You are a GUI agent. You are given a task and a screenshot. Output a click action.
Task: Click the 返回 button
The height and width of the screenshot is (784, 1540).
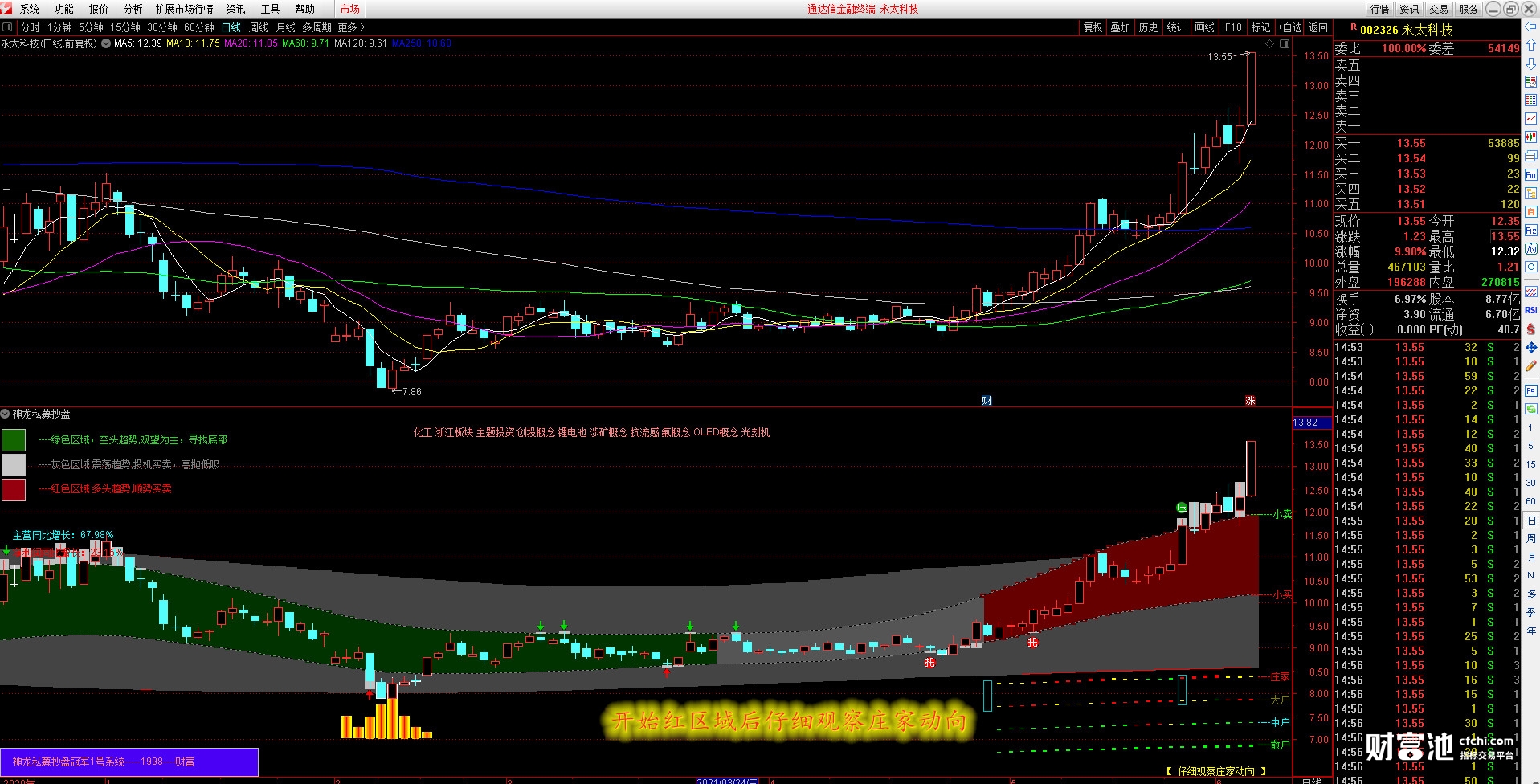(x=1318, y=27)
